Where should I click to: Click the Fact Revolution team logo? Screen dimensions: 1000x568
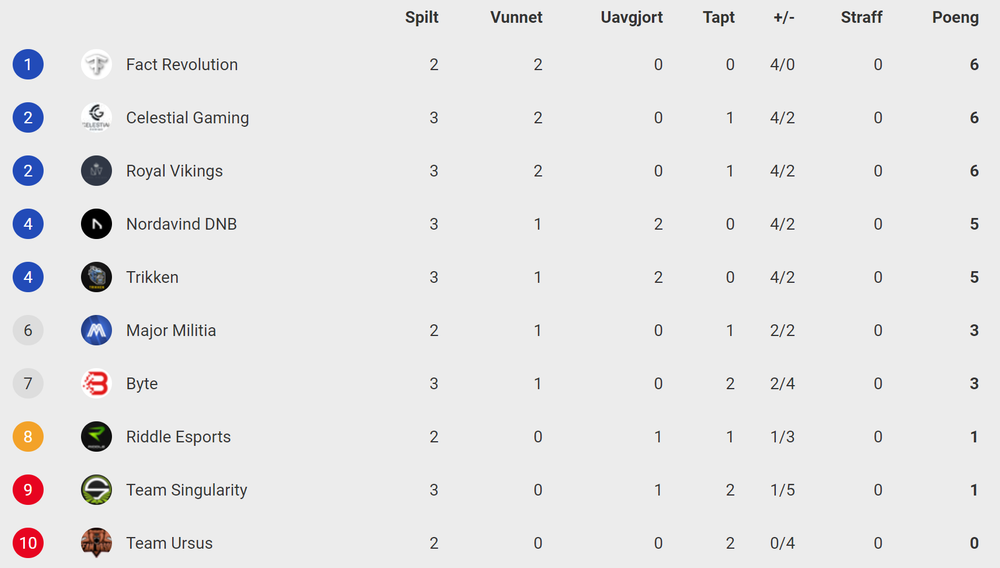[96, 64]
